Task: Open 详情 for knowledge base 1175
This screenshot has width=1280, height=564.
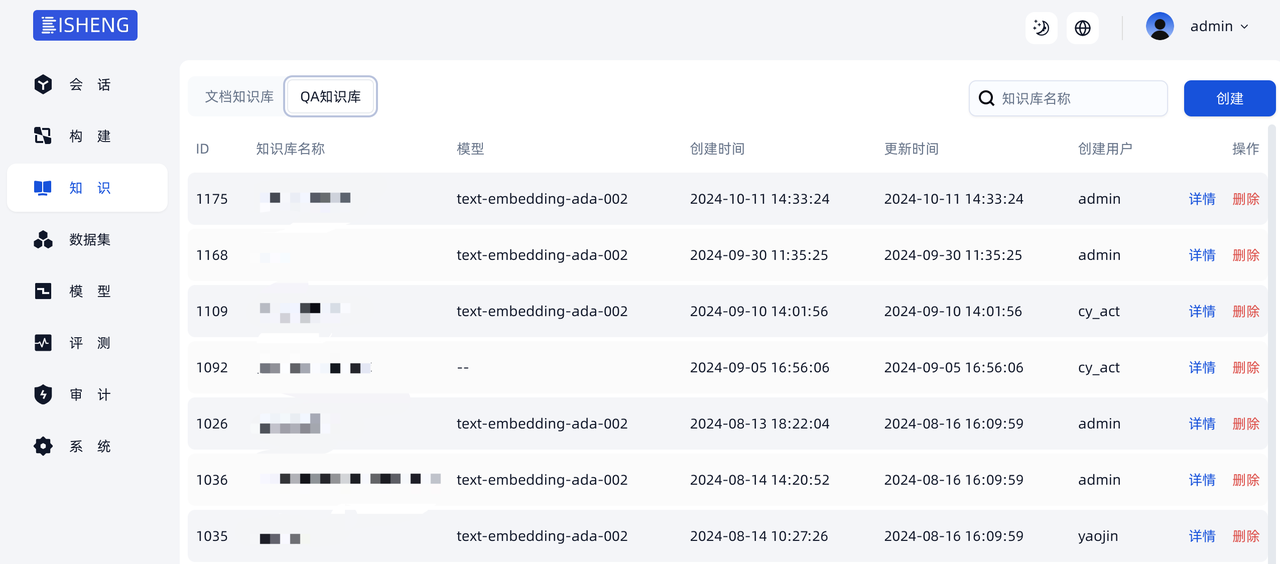Action: pos(1202,199)
